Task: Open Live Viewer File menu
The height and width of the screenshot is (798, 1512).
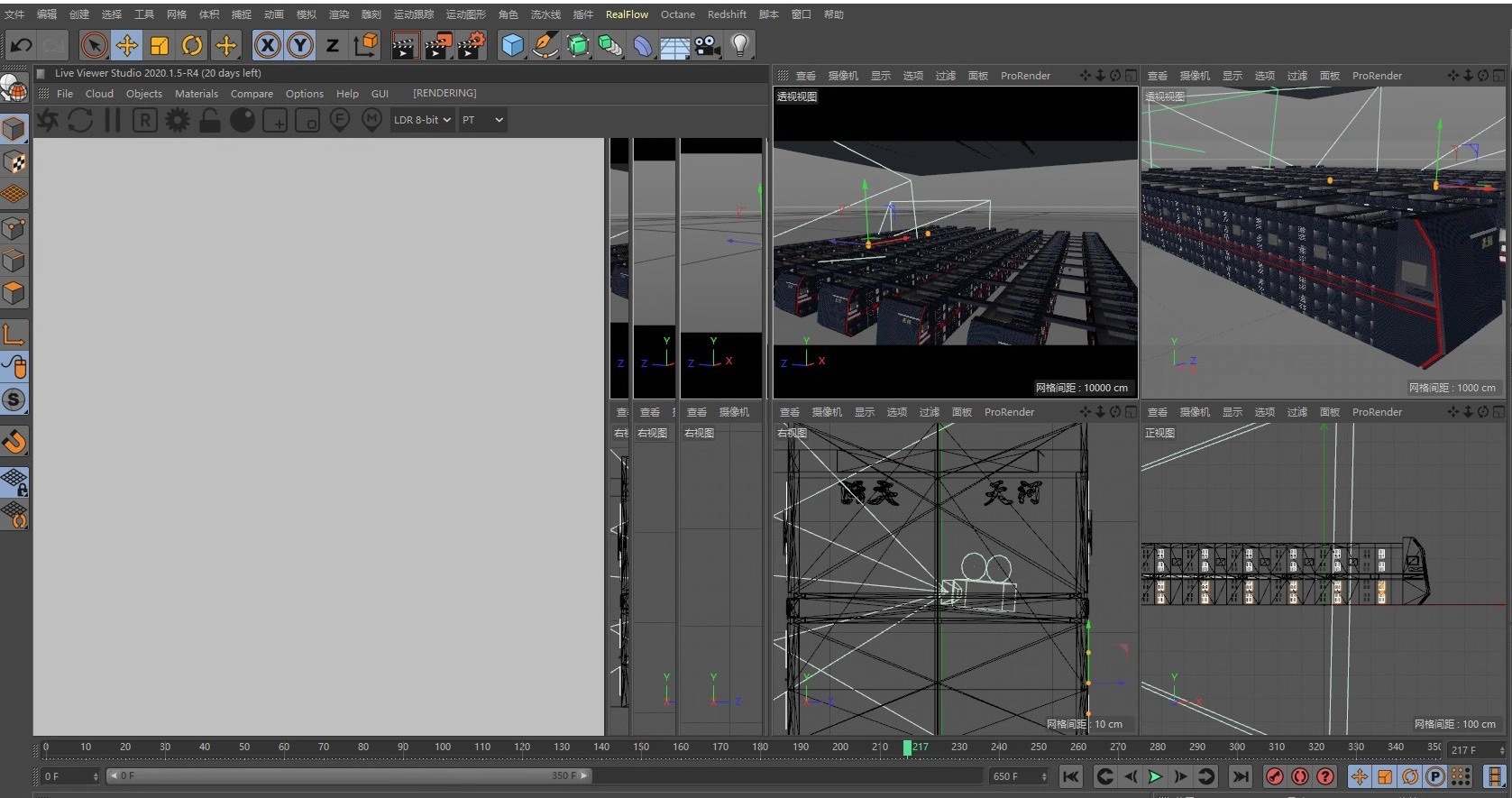Action: pyautogui.click(x=65, y=94)
